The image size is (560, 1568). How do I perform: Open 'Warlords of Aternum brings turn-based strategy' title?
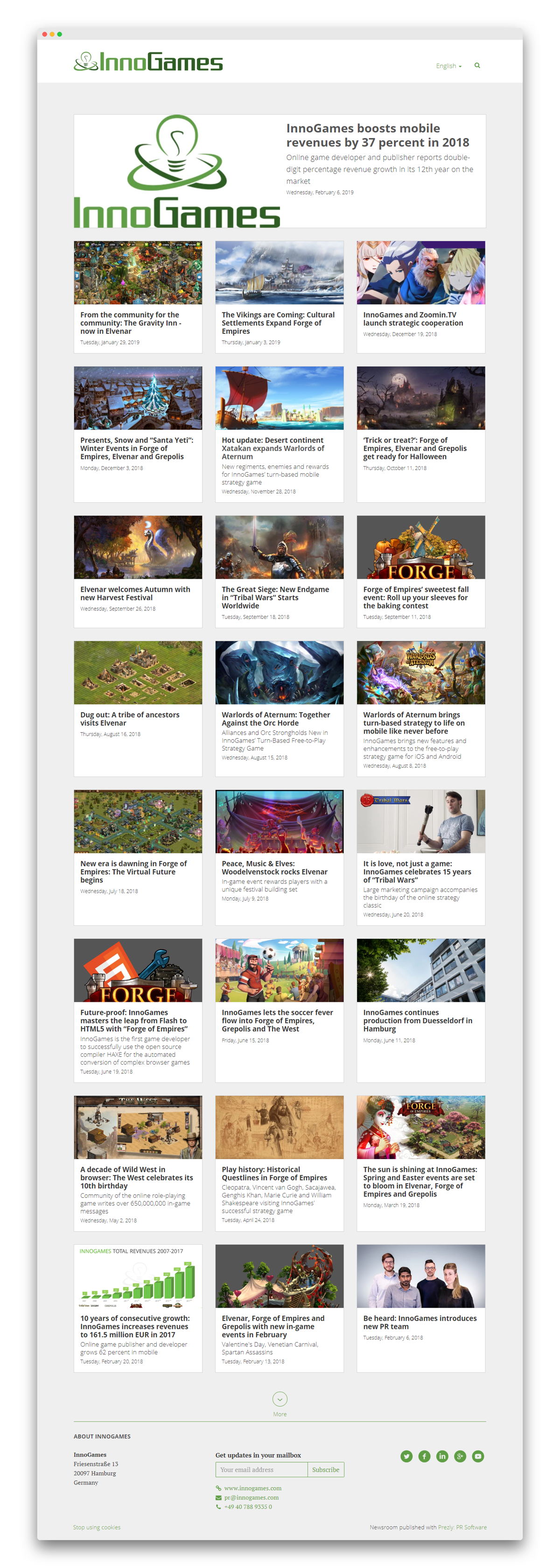point(414,722)
